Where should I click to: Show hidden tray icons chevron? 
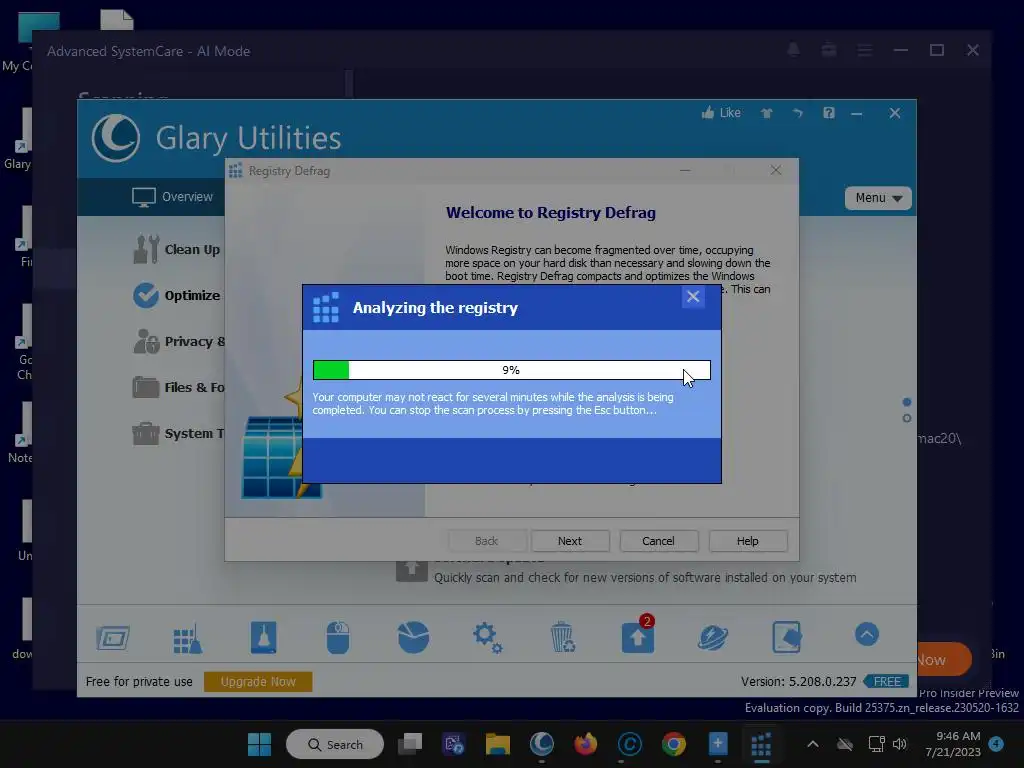[x=812, y=744]
